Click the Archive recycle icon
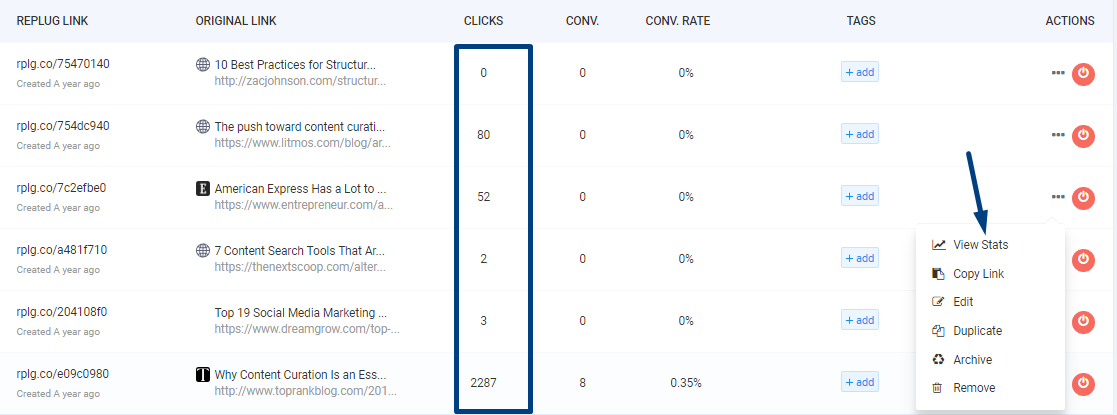The width and height of the screenshot is (1117, 415). 938,360
